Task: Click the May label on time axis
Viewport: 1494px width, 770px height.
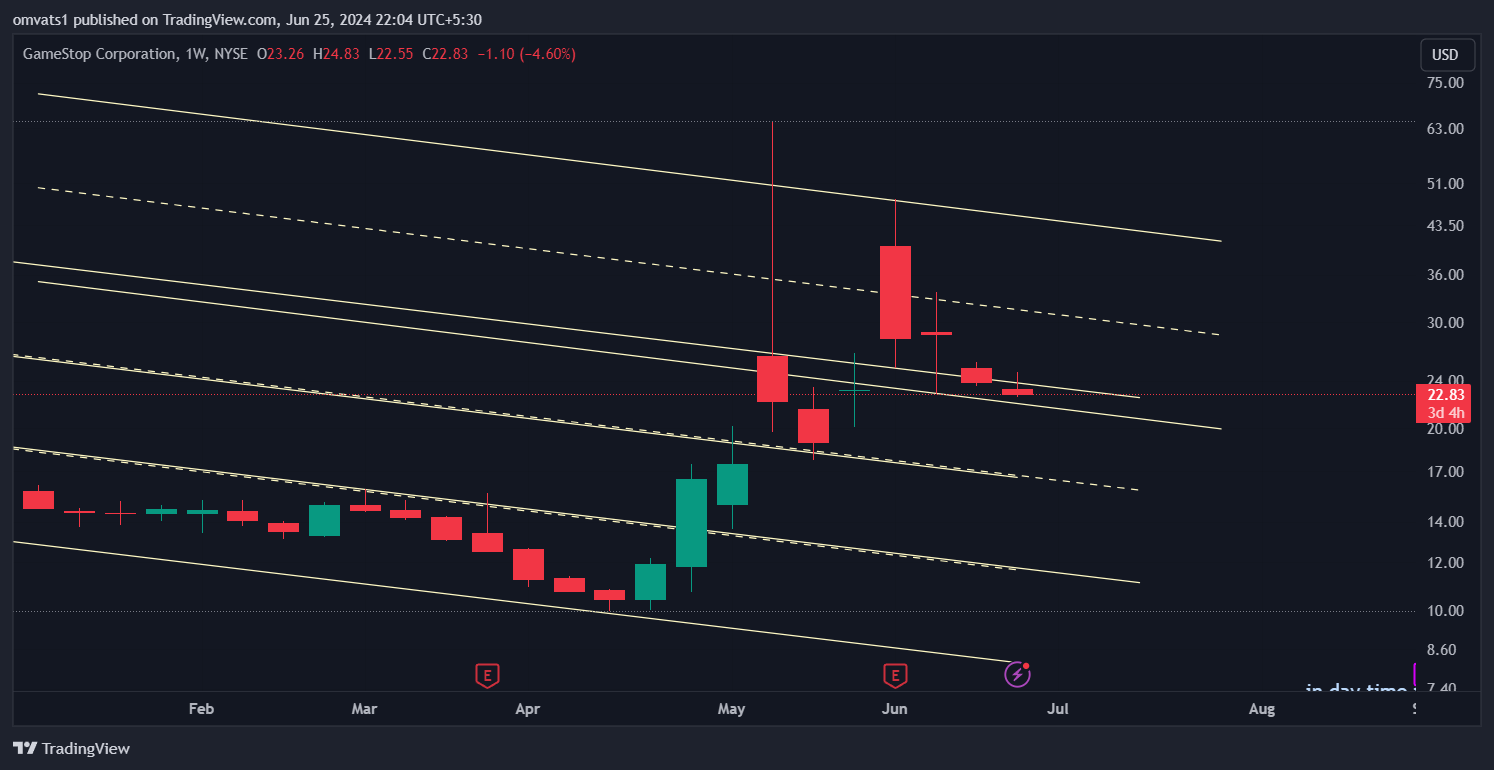Action: click(732, 709)
